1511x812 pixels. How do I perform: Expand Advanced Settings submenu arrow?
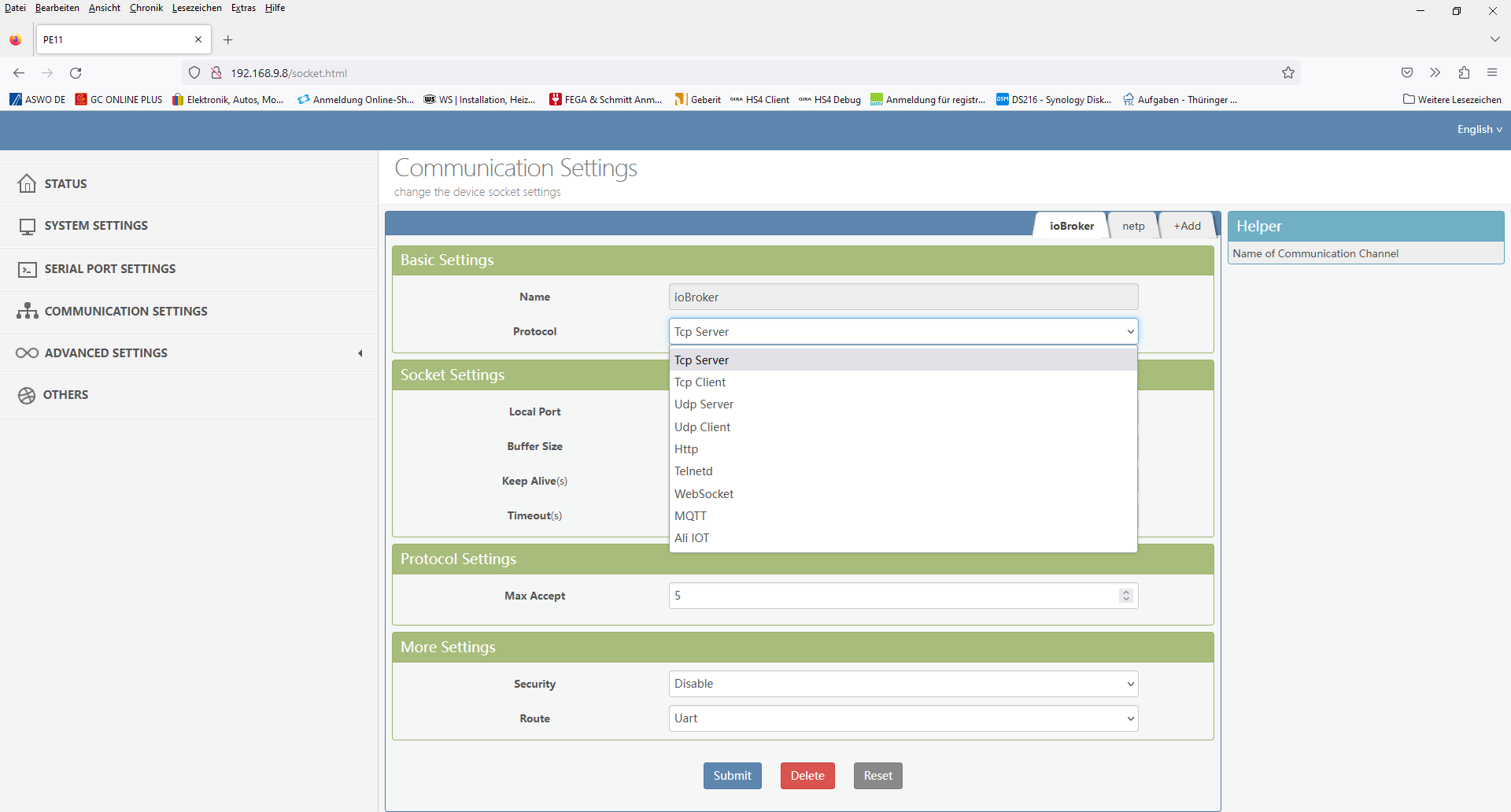click(360, 353)
